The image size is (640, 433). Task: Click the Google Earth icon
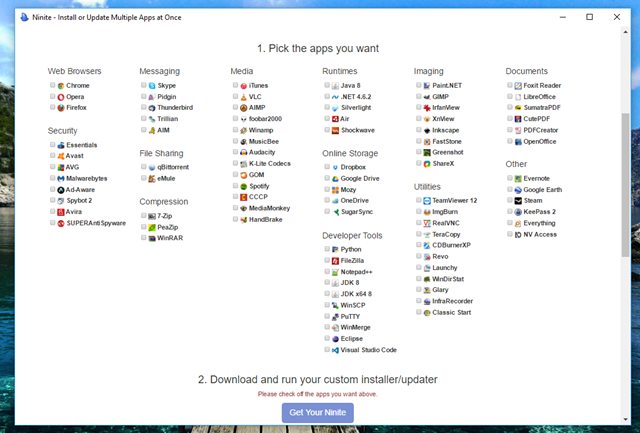pyautogui.click(x=518, y=190)
